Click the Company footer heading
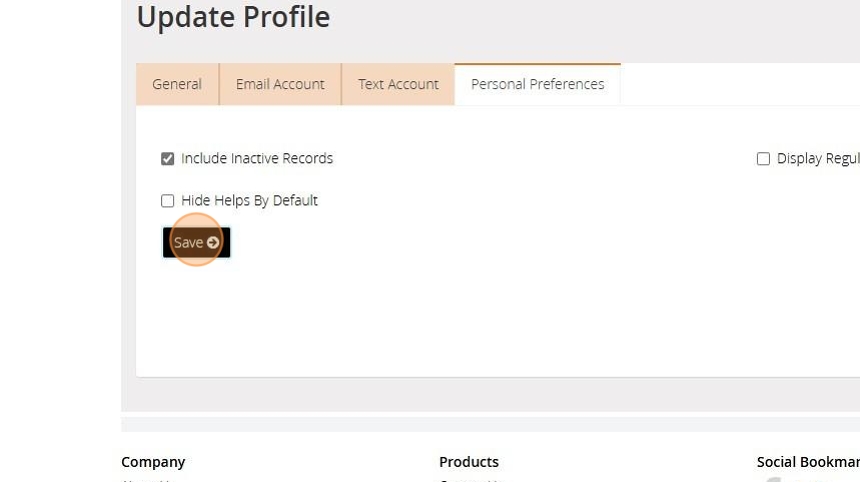 tap(153, 462)
